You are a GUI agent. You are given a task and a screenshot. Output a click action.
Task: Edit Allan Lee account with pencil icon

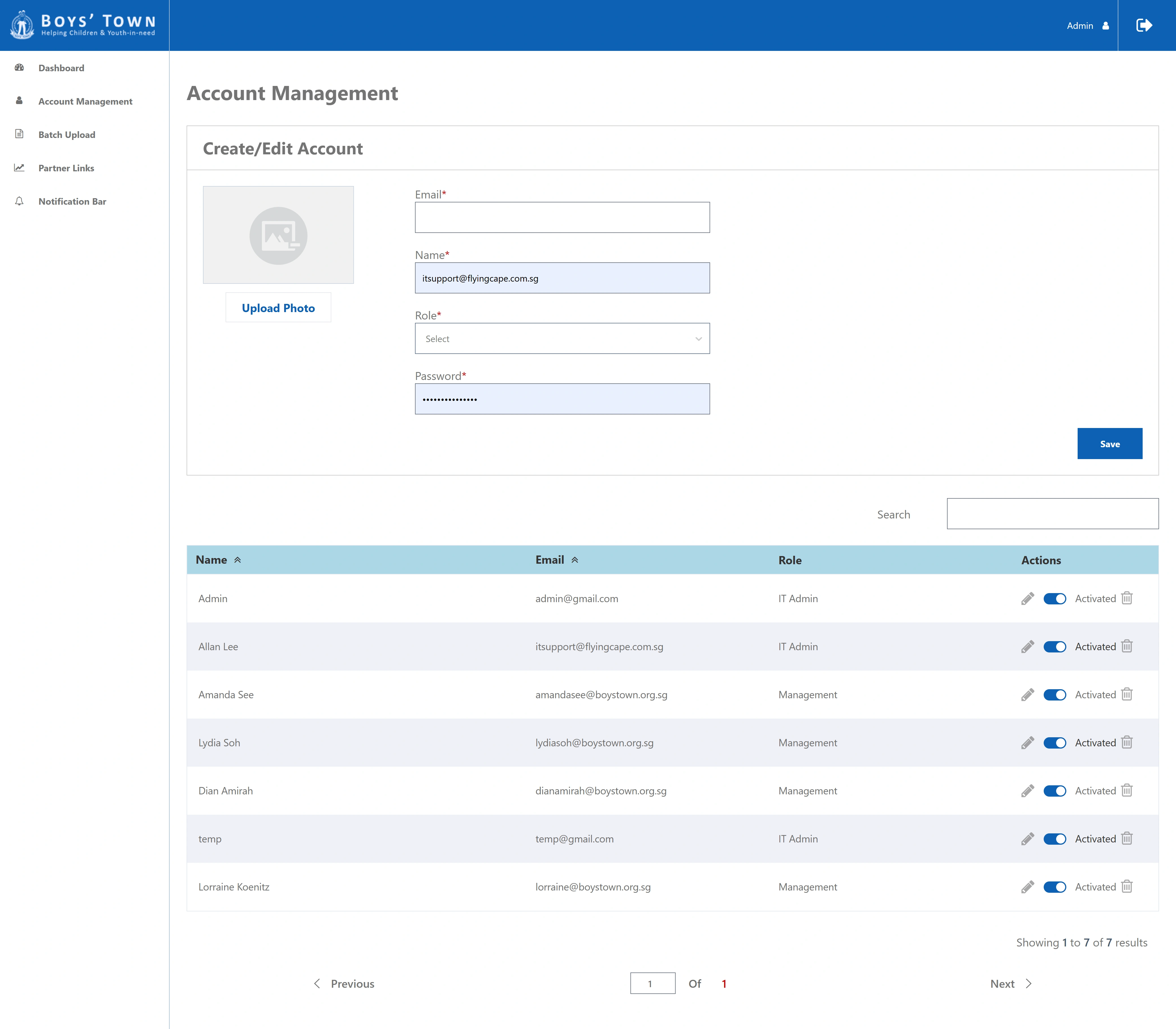tap(1027, 647)
